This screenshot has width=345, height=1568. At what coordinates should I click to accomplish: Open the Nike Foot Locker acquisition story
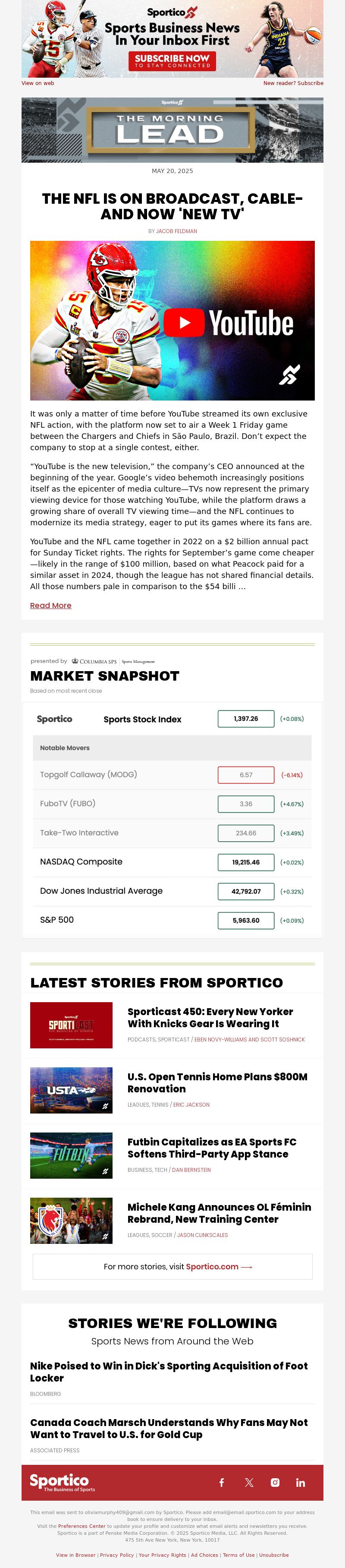point(169,1371)
